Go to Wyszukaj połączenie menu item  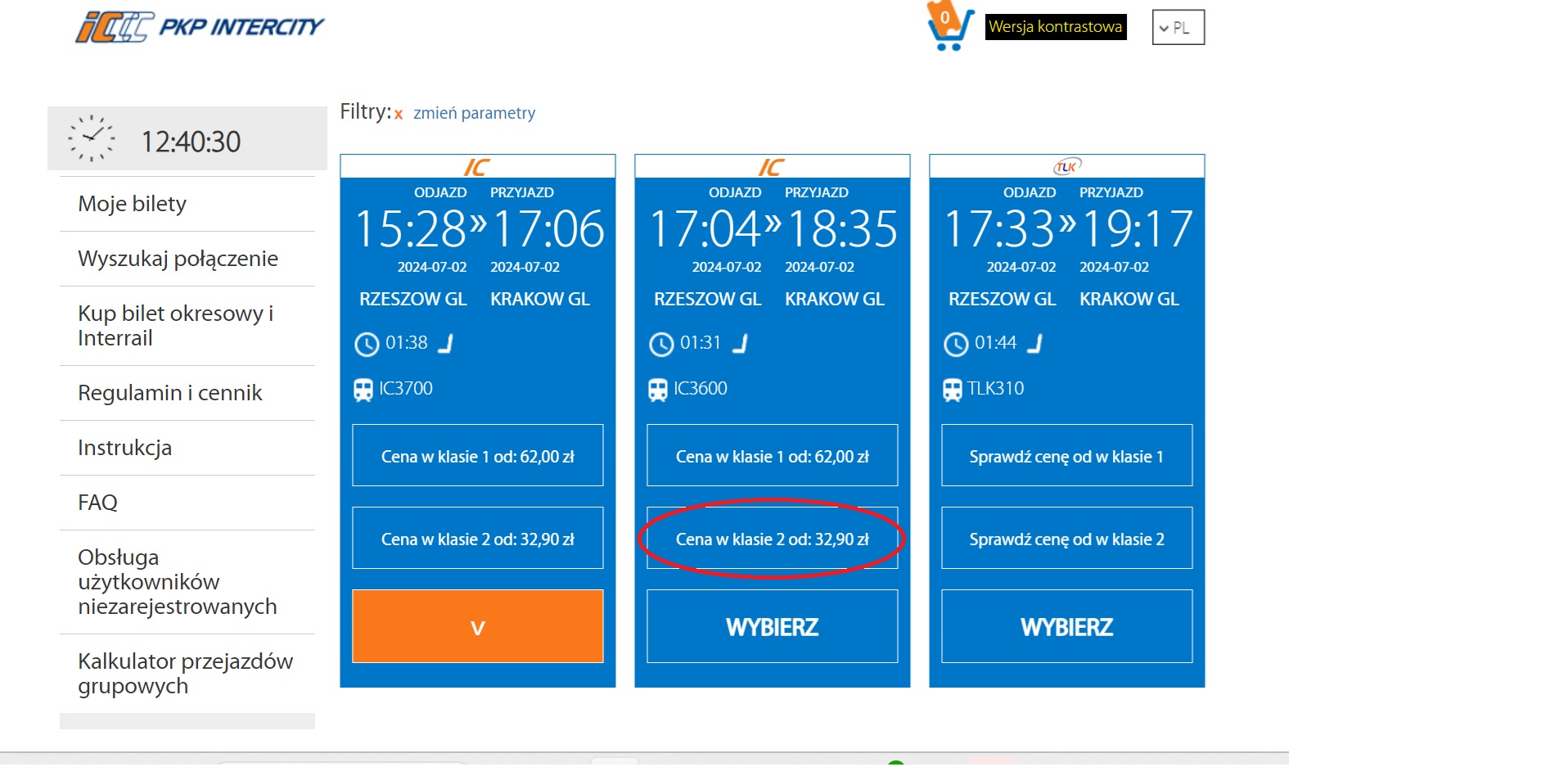[x=178, y=259]
